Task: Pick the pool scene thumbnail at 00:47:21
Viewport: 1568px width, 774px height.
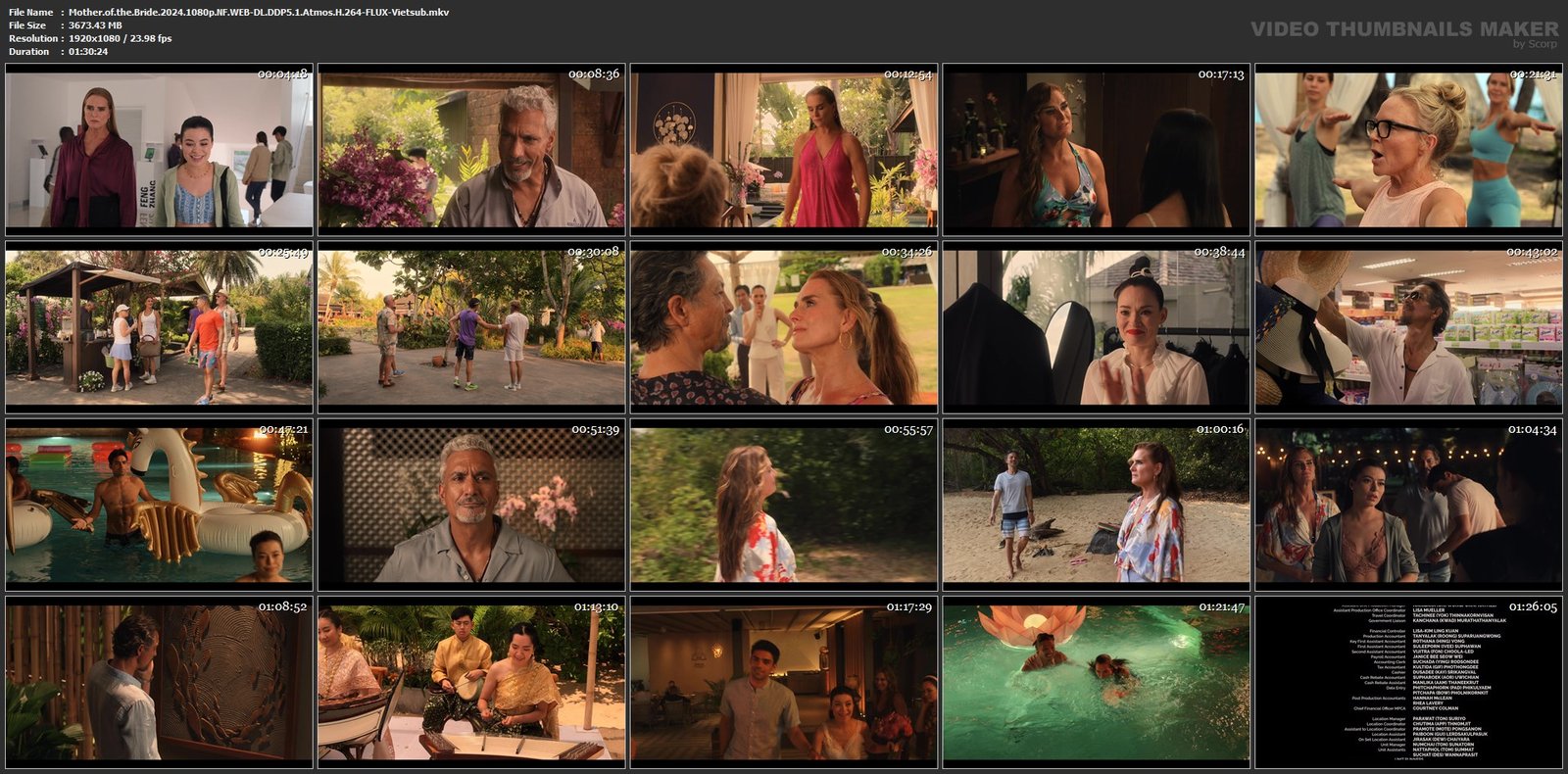Action: click(x=159, y=505)
